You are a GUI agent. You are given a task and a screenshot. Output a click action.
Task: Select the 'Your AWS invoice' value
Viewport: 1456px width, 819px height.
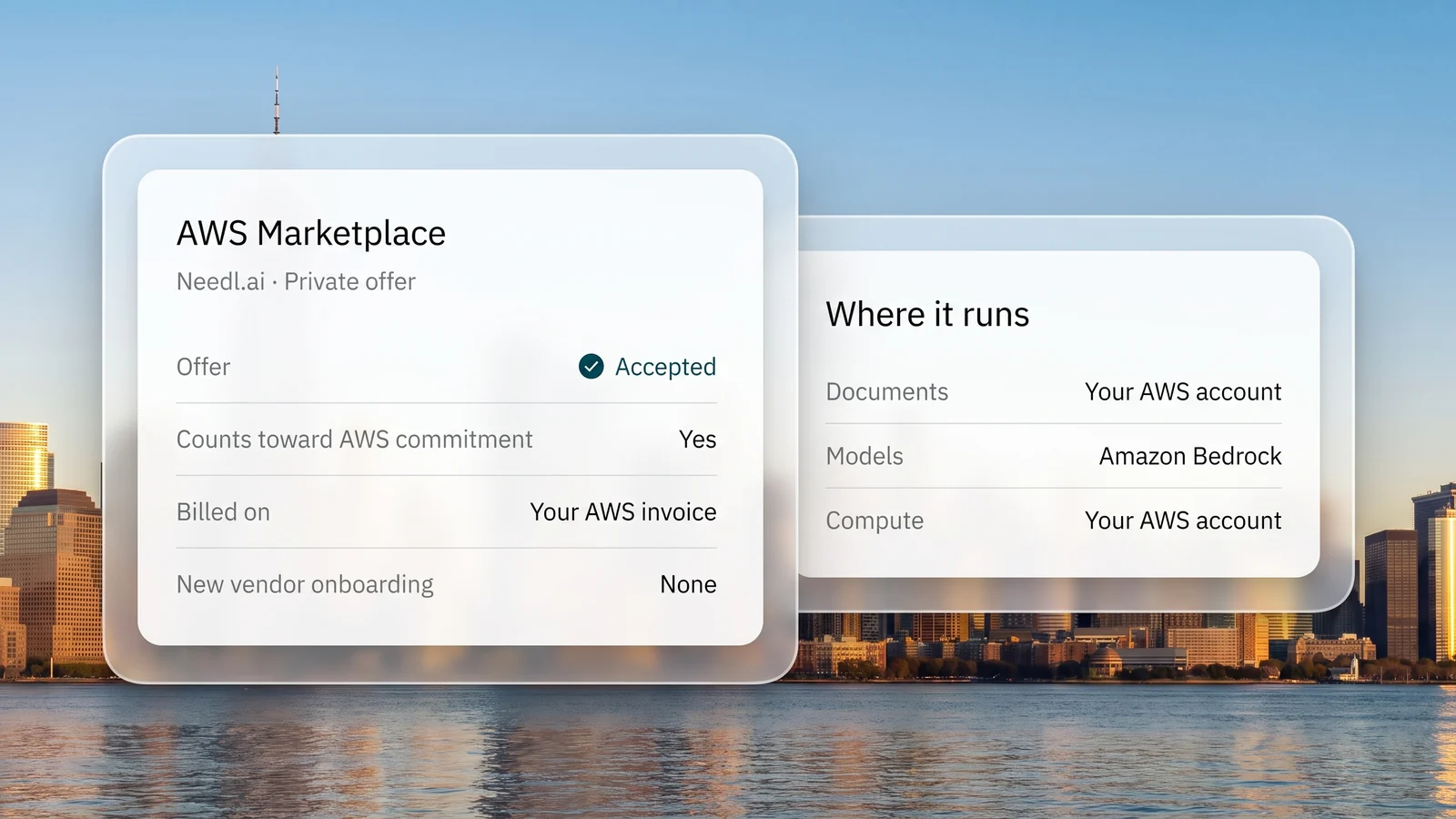tap(623, 512)
